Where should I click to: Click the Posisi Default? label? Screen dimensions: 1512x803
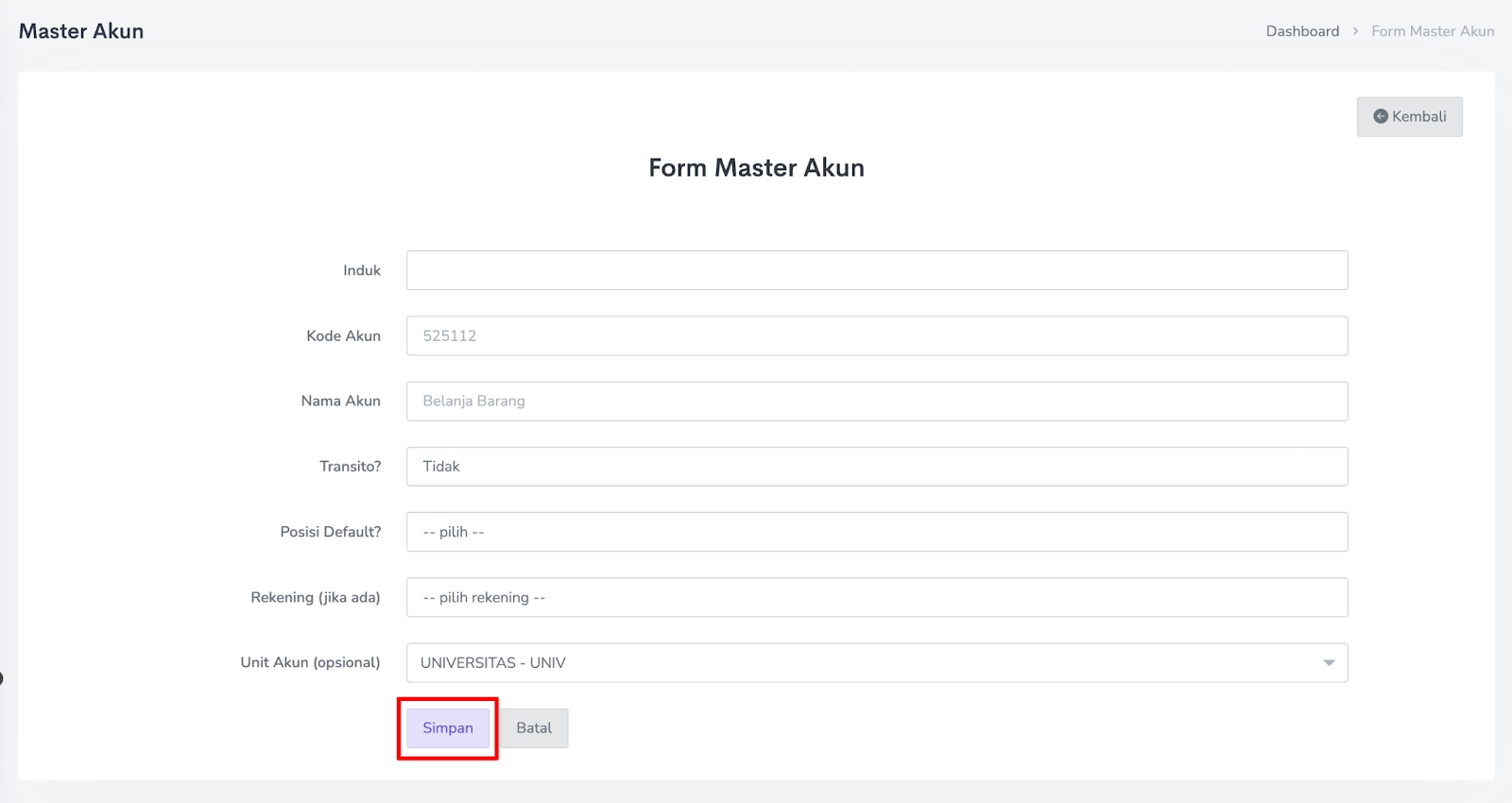click(331, 532)
